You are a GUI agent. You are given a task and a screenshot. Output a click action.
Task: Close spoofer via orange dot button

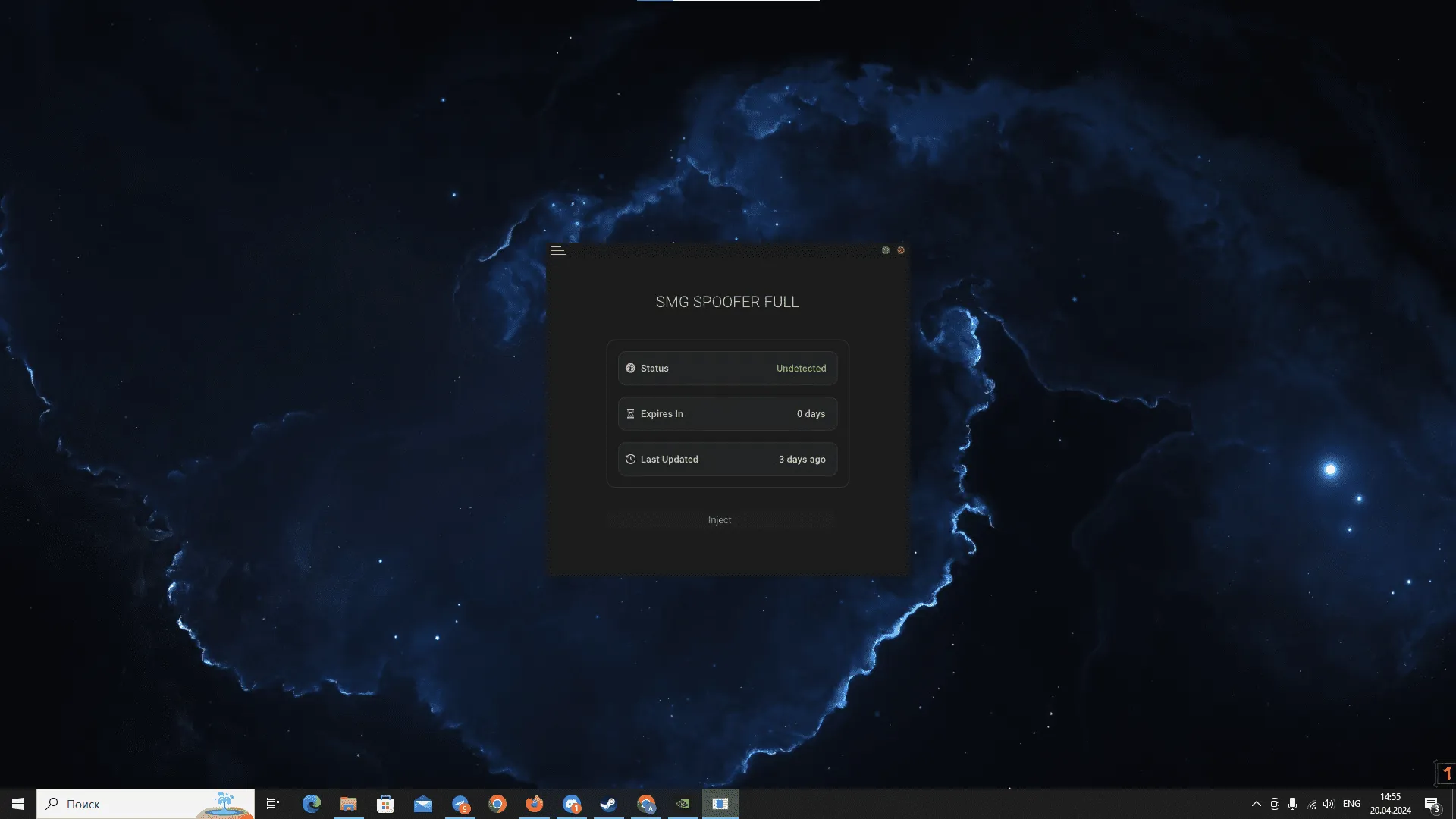[x=901, y=250]
